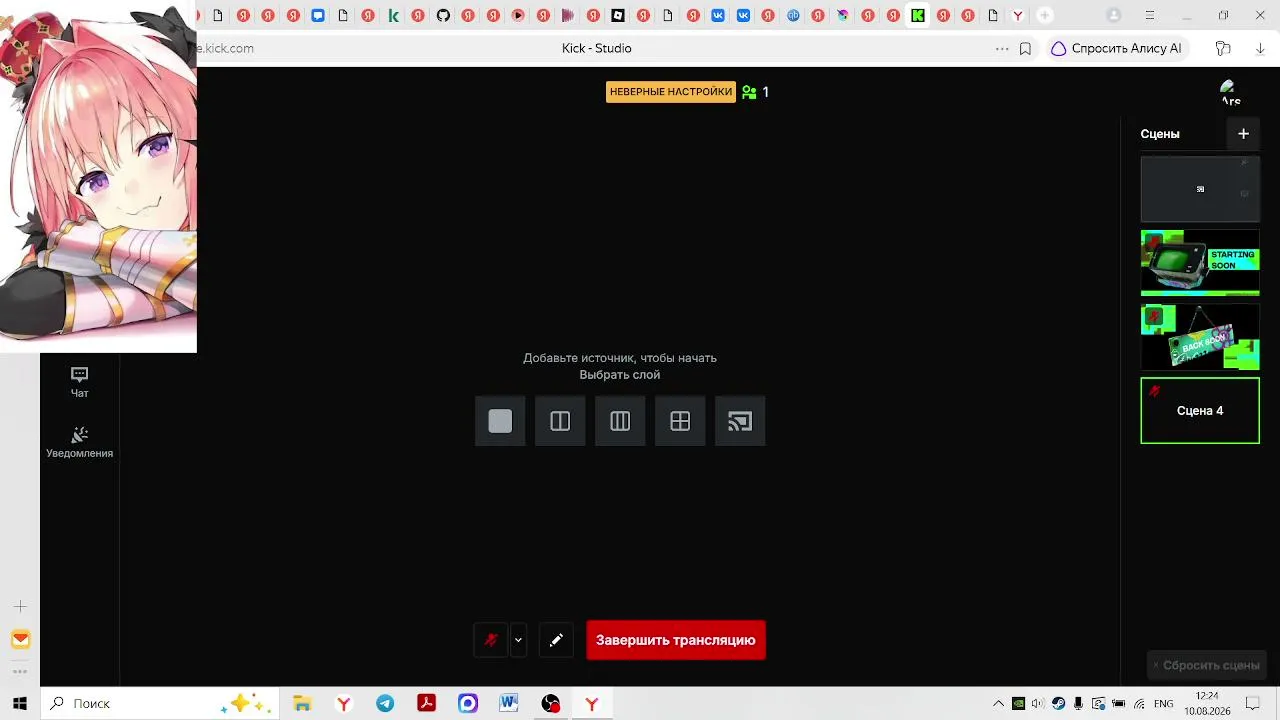Add a new scene with plus button
The height and width of the screenshot is (720, 1280).
[x=1243, y=134]
